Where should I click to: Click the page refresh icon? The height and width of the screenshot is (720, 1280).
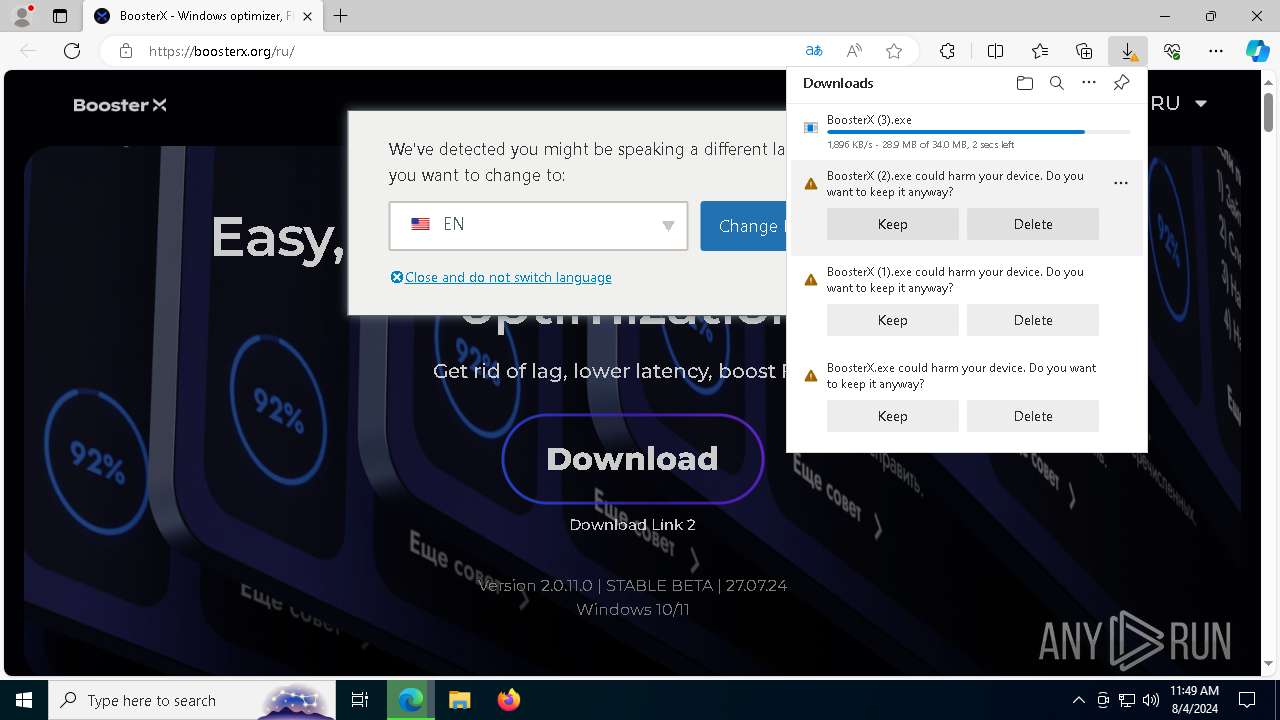pyautogui.click(x=72, y=51)
